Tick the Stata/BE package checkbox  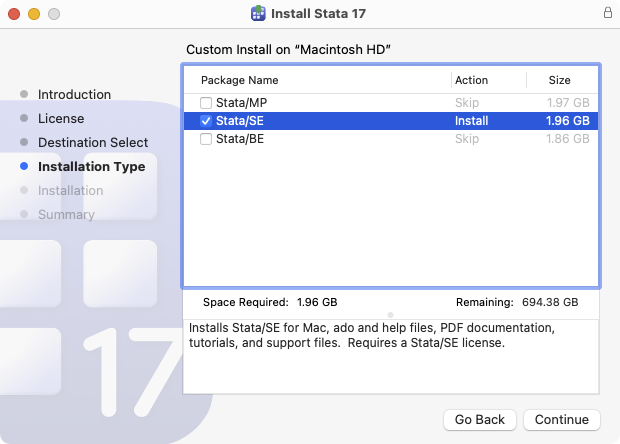pos(206,139)
